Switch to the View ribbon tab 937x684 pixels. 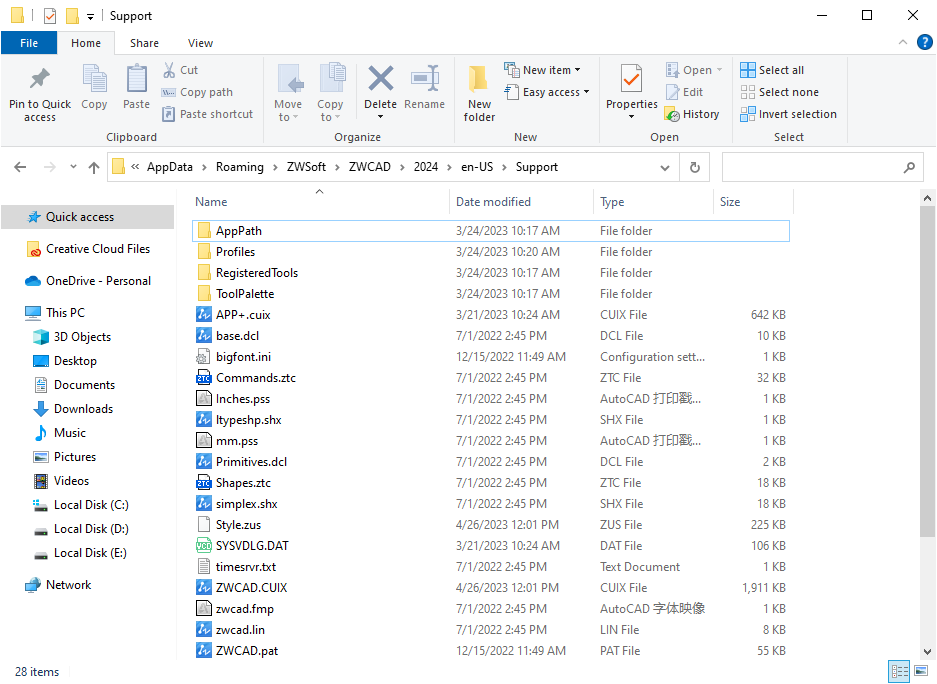200,43
